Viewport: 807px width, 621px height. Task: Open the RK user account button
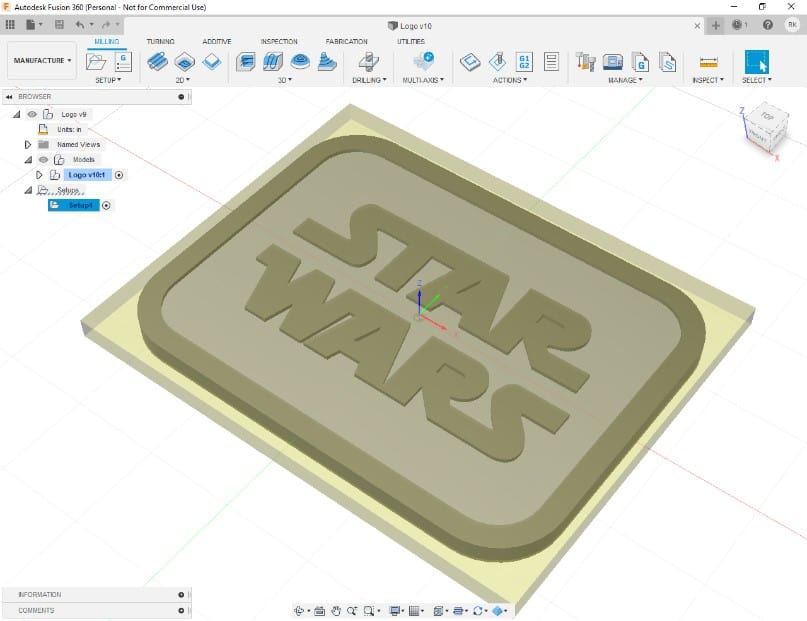(x=792, y=25)
